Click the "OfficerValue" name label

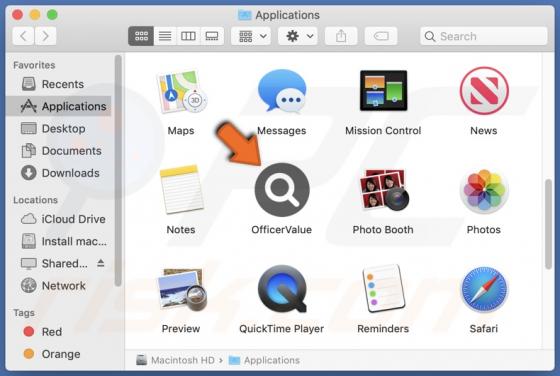[282, 230]
